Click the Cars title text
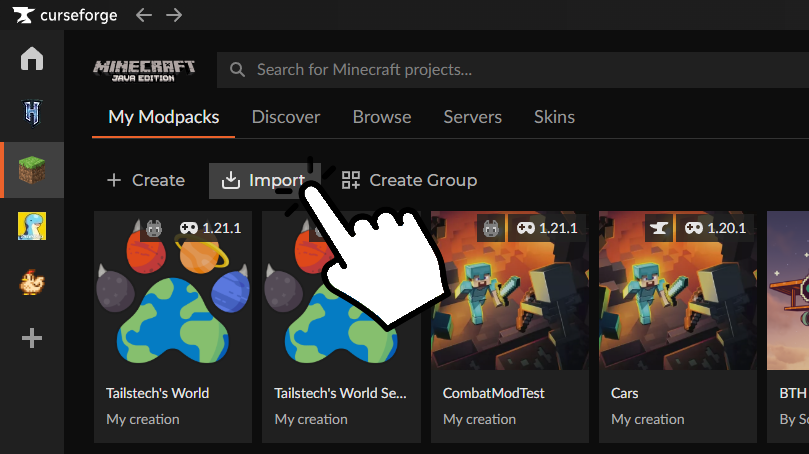The width and height of the screenshot is (809, 454). [x=624, y=393]
